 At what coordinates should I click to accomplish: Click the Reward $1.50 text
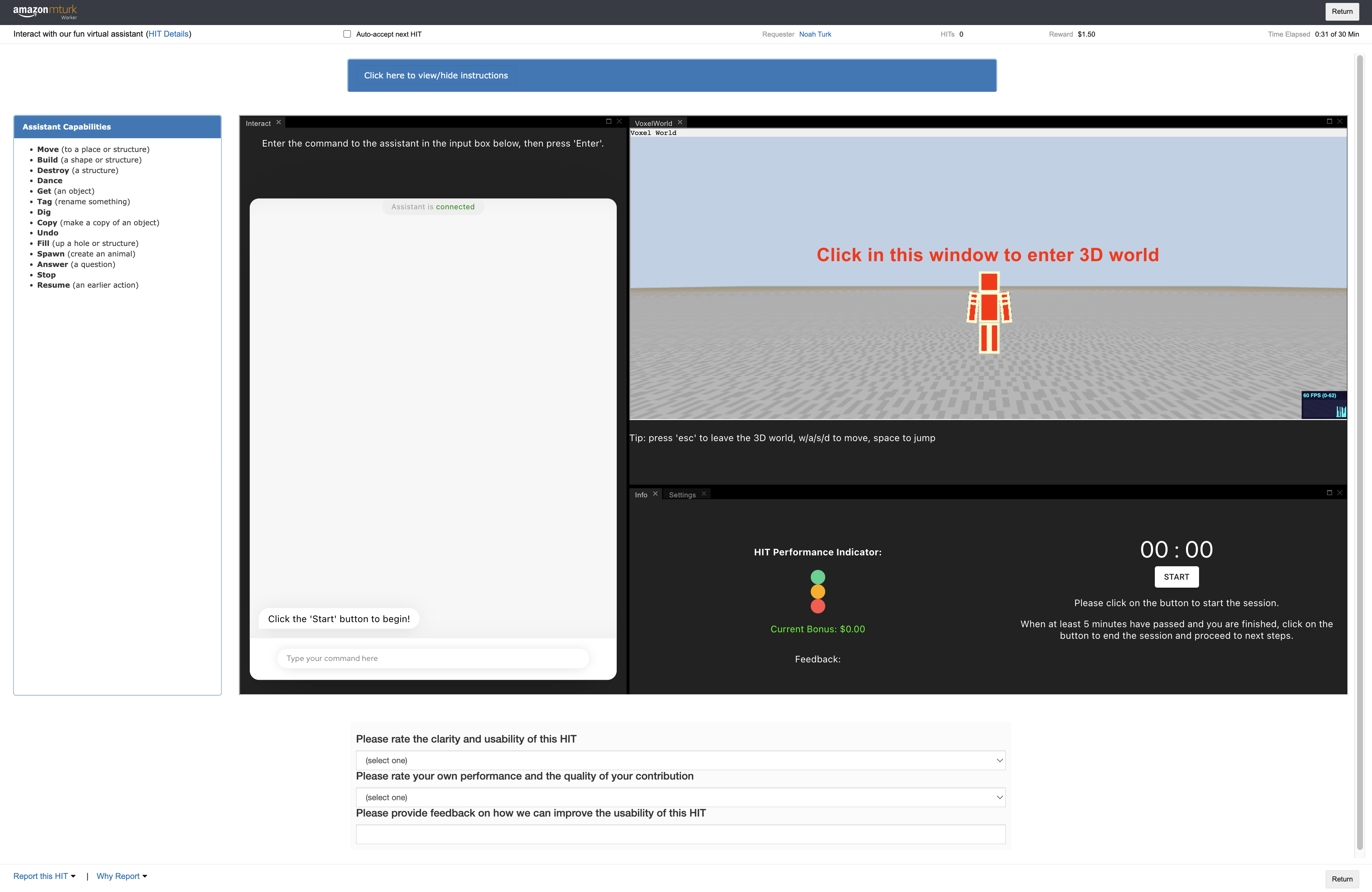click(x=1072, y=34)
